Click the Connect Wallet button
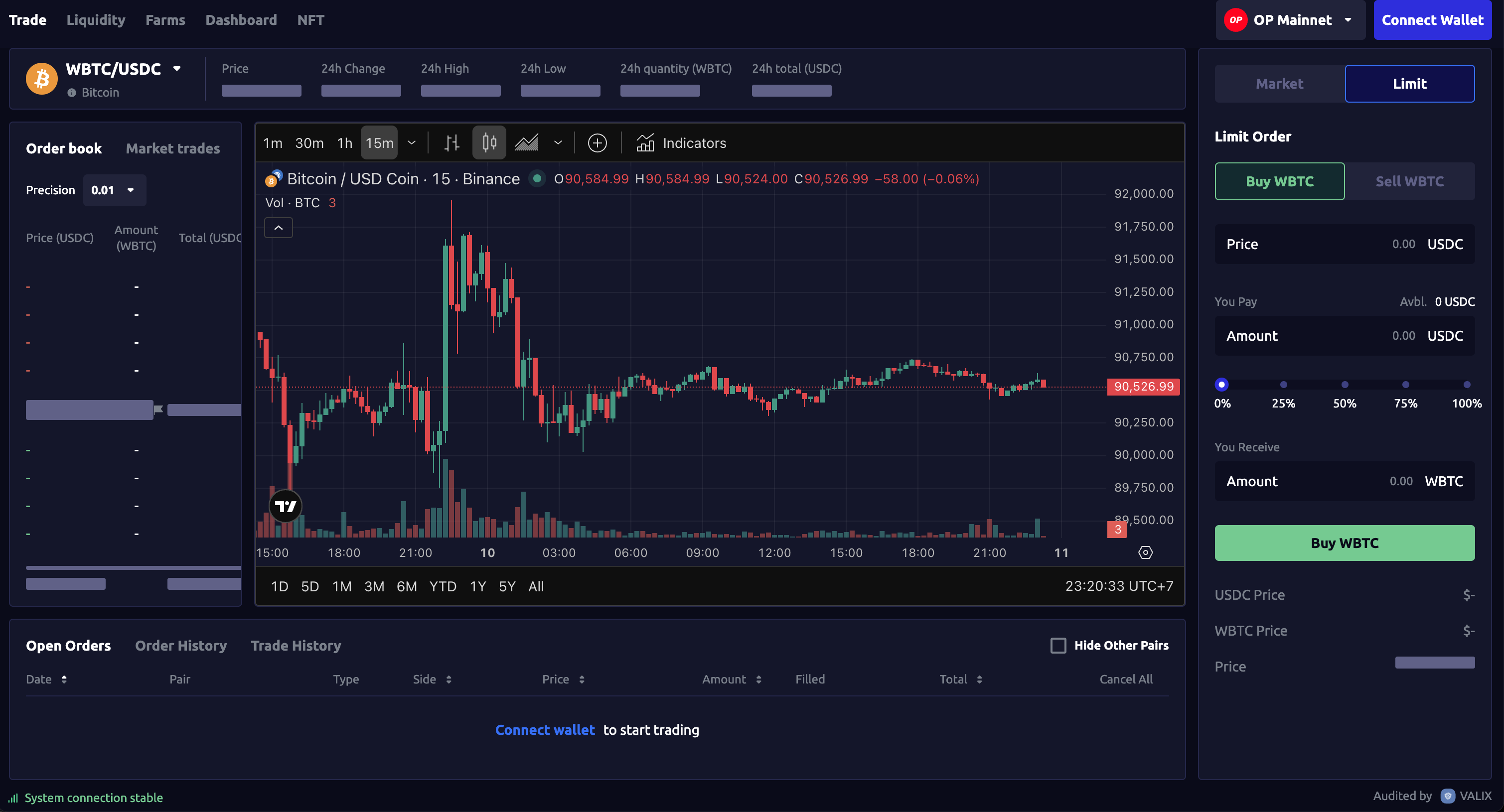The height and width of the screenshot is (812, 1504). (1432, 20)
